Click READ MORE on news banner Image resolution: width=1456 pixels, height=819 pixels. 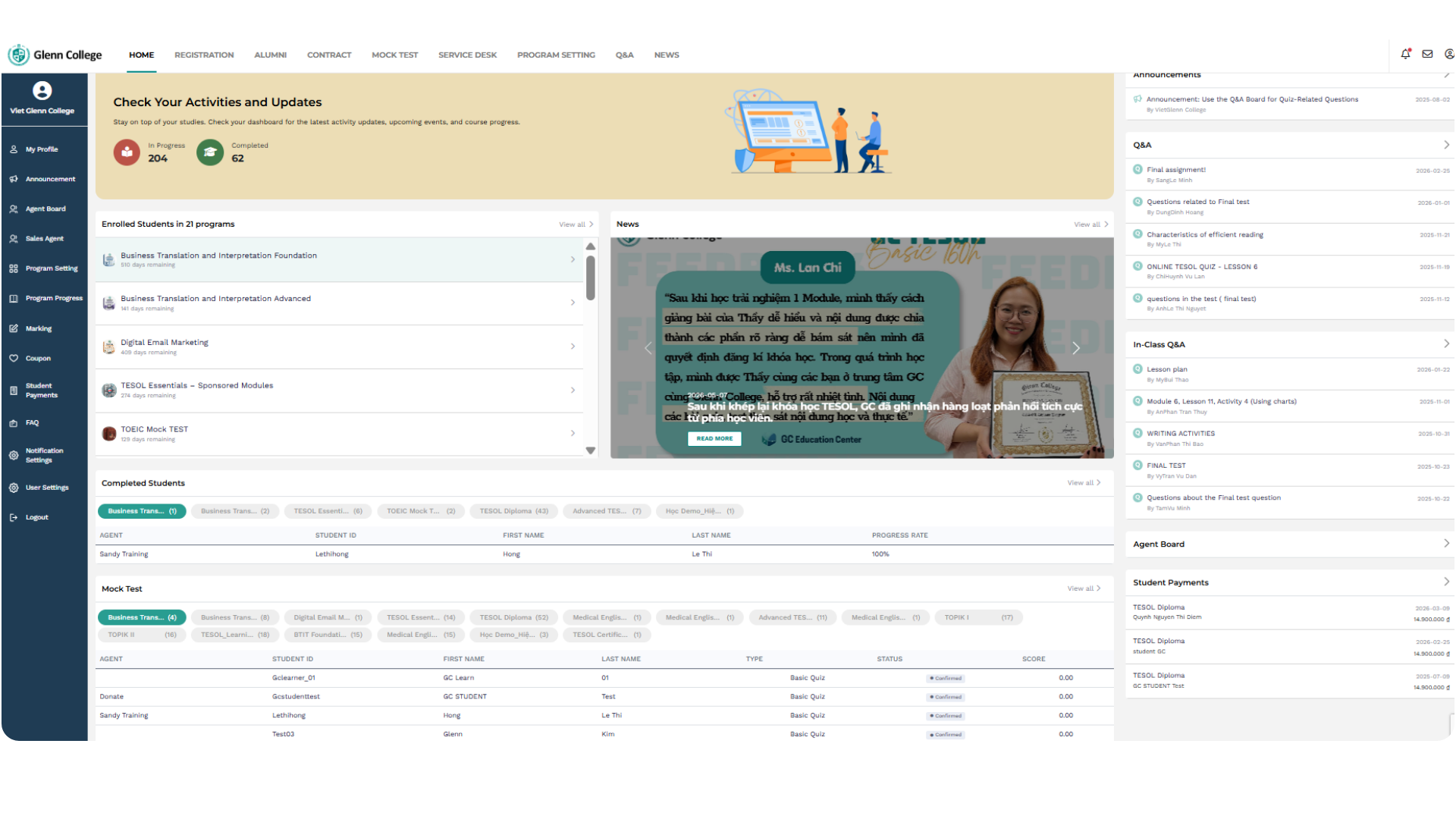(x=714, y=438)
